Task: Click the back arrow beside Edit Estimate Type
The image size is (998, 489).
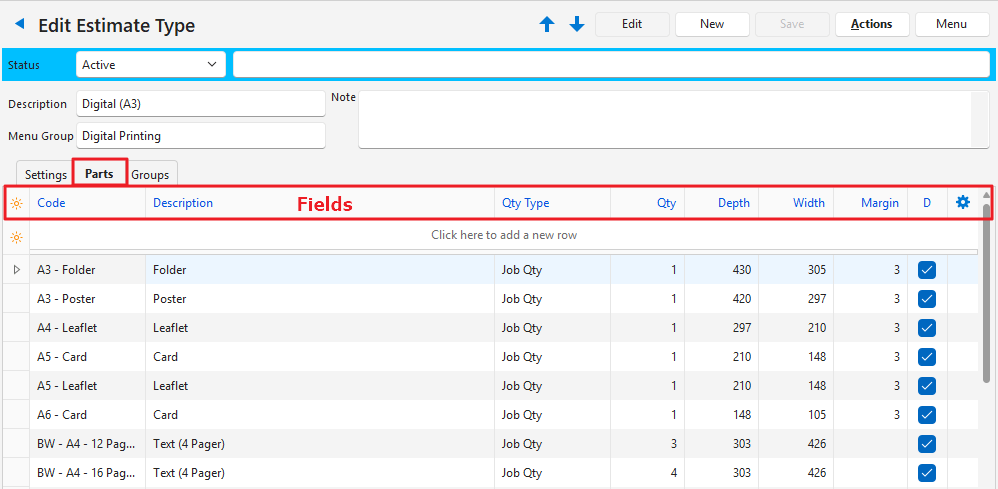Action: click(x=19, y=24)
